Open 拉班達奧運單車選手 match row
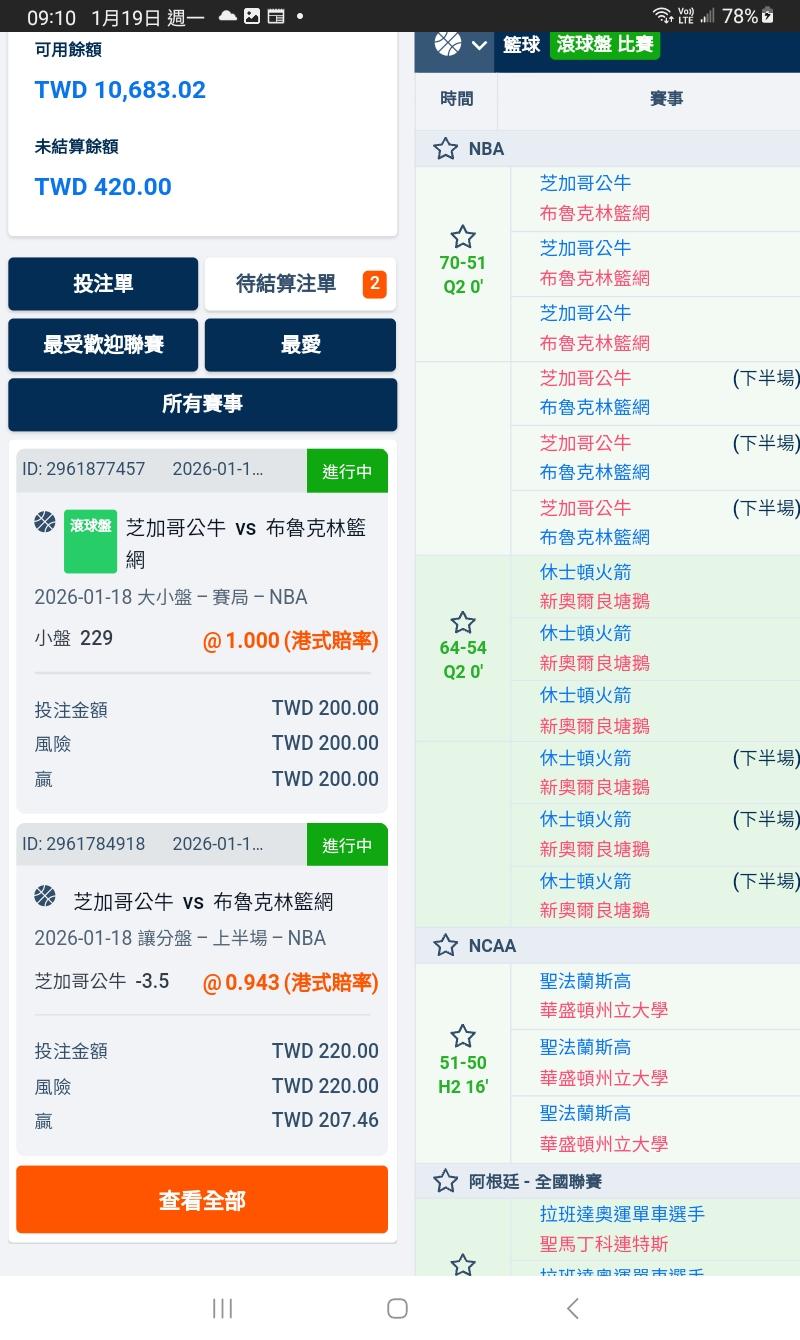Screen dimensions: 800x1340 click(x=655, y=1229)
